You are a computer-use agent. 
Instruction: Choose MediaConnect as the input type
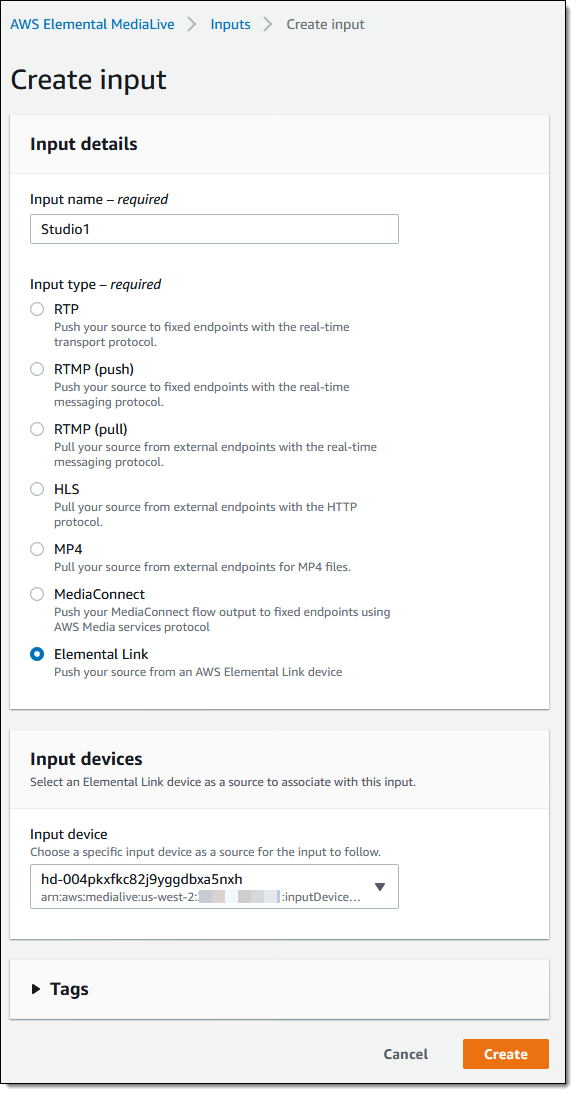pyautogui.click(x=37, y=594)
